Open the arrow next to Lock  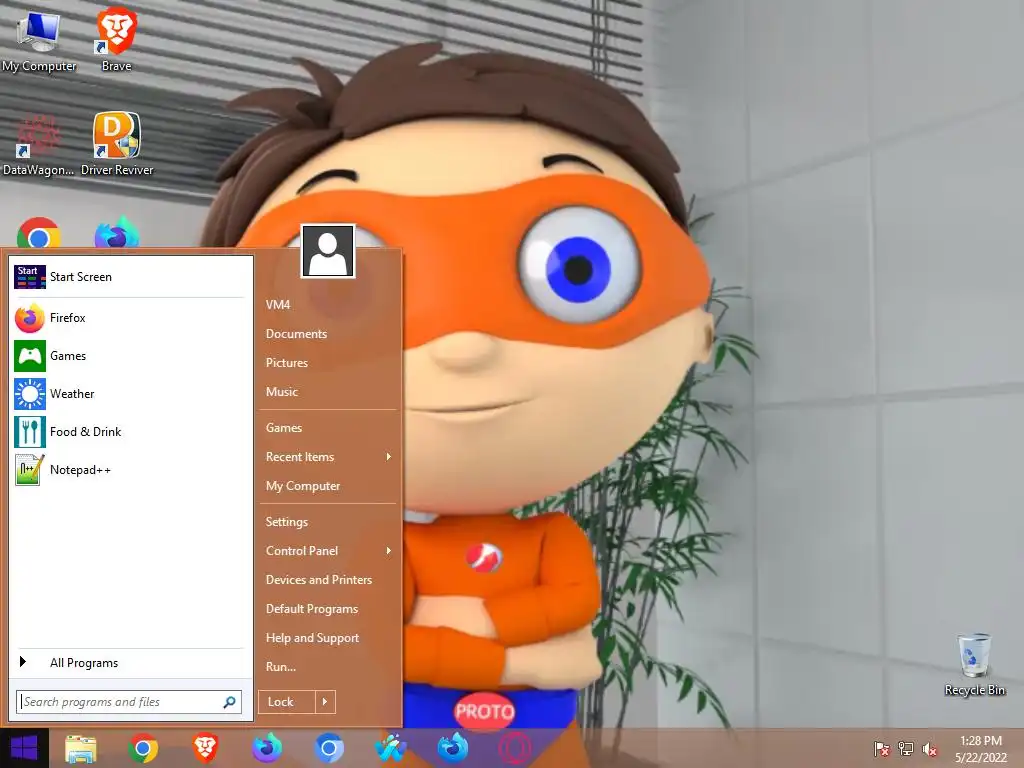point(325,702)
